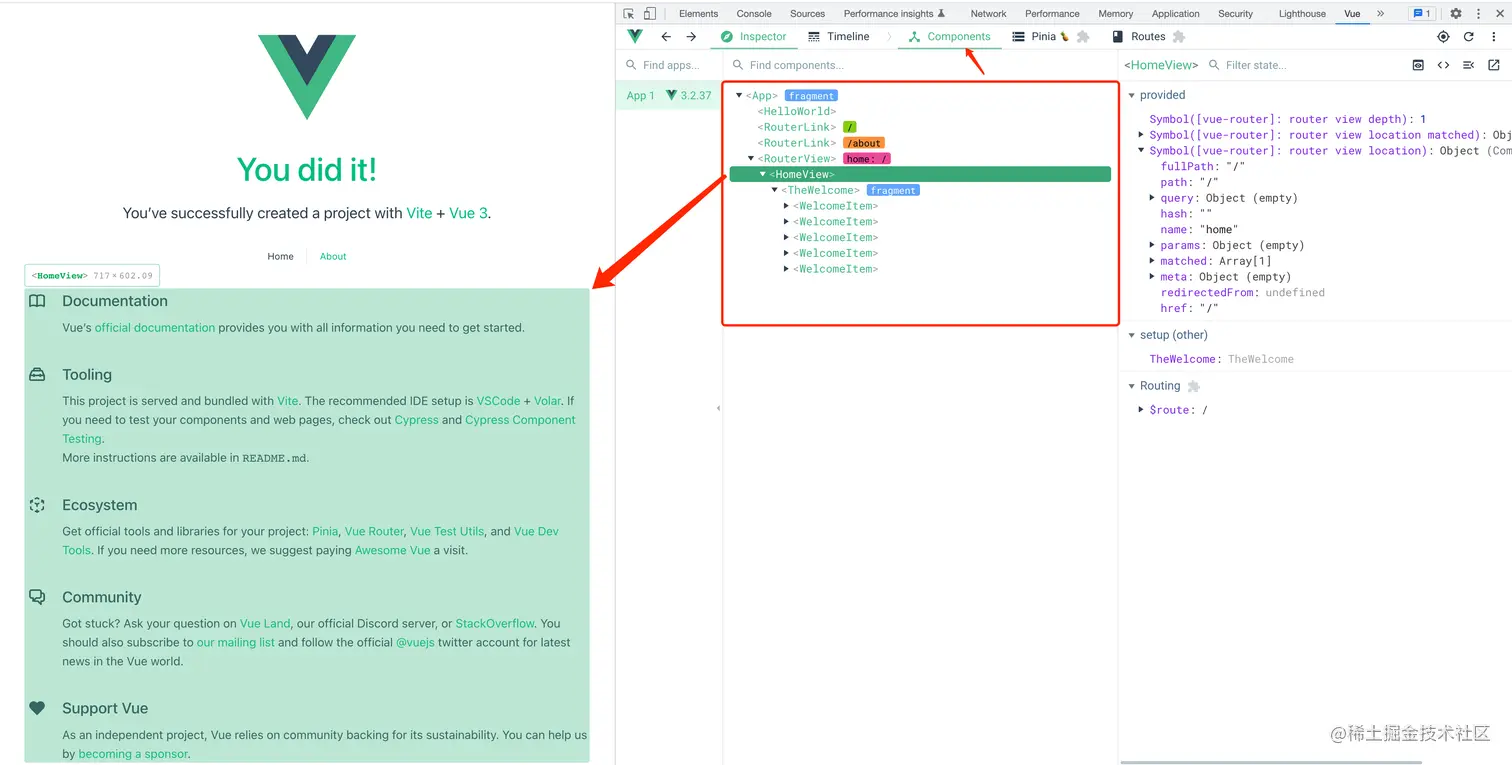Click the Documentation book icon on the page
1512x765 pixels.
[x=37, y=301]
